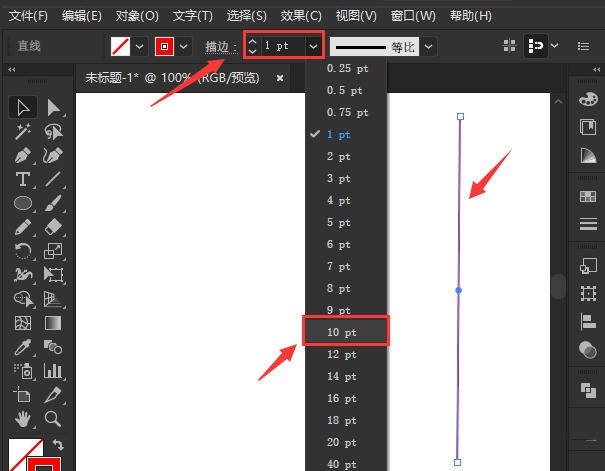Open the Edit menu 编辑(E)

tap(82, 16)
